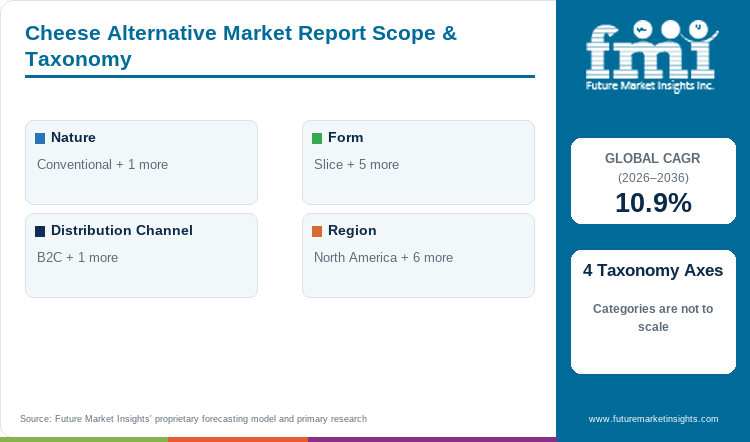Select the Distribution Channel heading

(x=122, y=230)
